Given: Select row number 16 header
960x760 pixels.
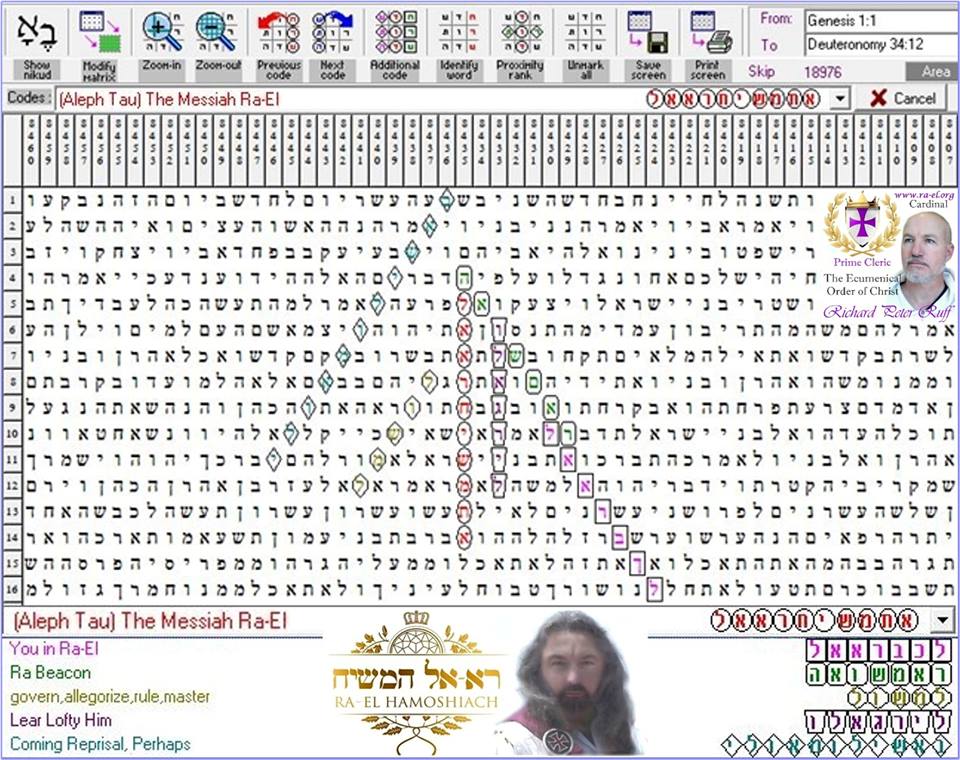Looking at the screenshot, I should tap(12, 589).
